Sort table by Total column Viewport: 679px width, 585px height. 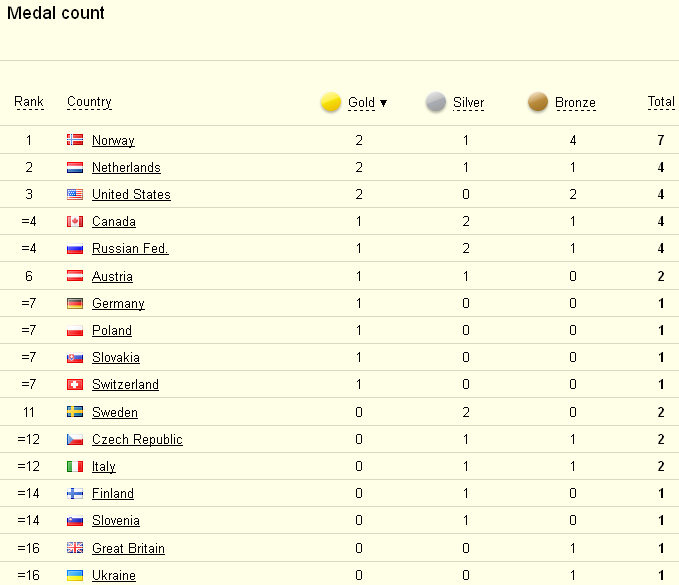click(x=661, y=102)
